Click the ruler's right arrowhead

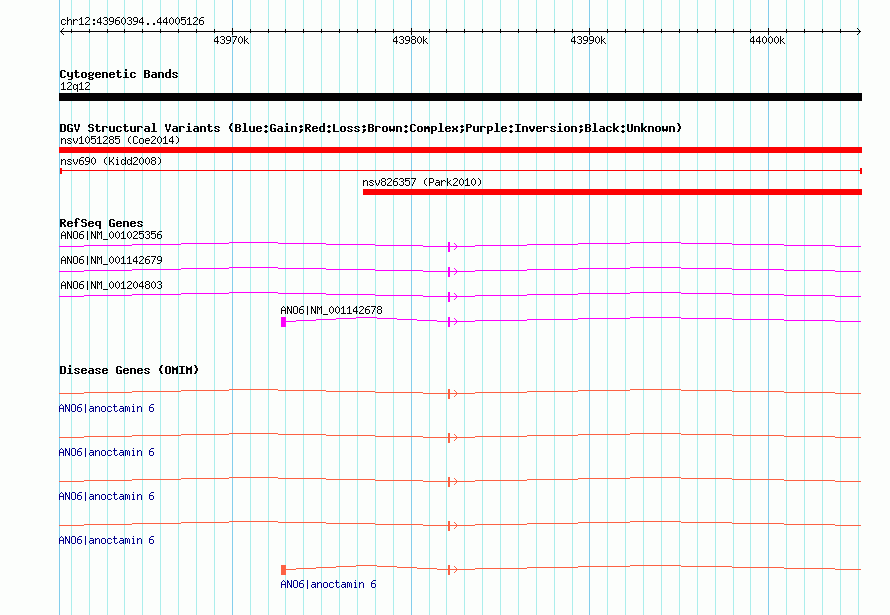pyautogui.click(x=859, y=32)
